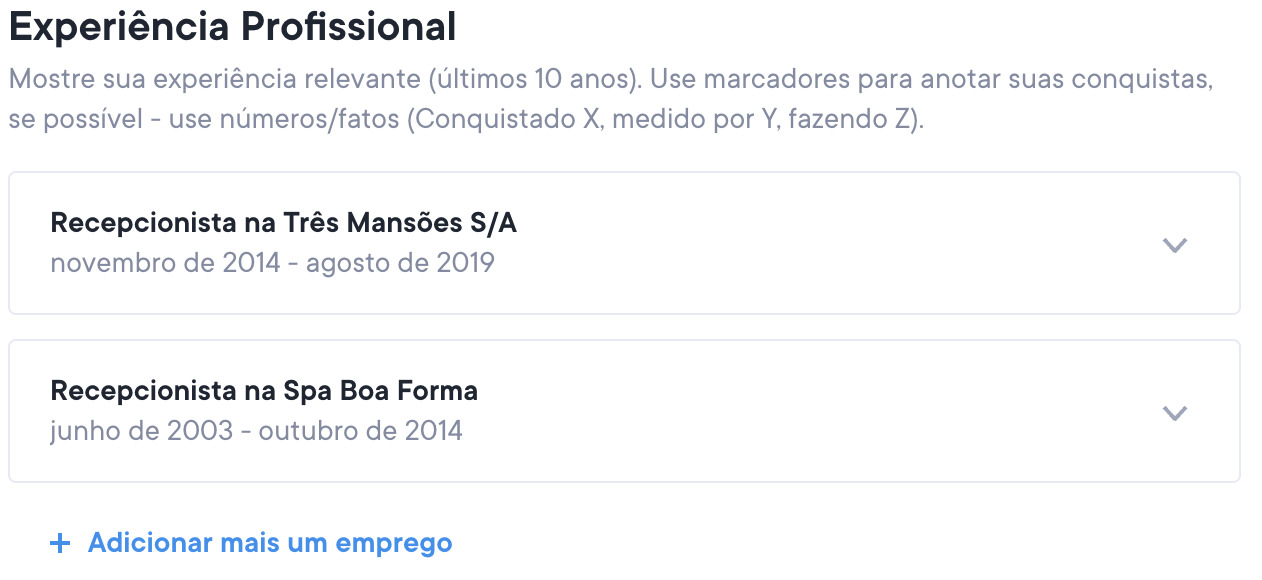Screen dimensions: 1262x580
Task: Click 'novembro de 2014' start date text
Action: pos(165,263)
